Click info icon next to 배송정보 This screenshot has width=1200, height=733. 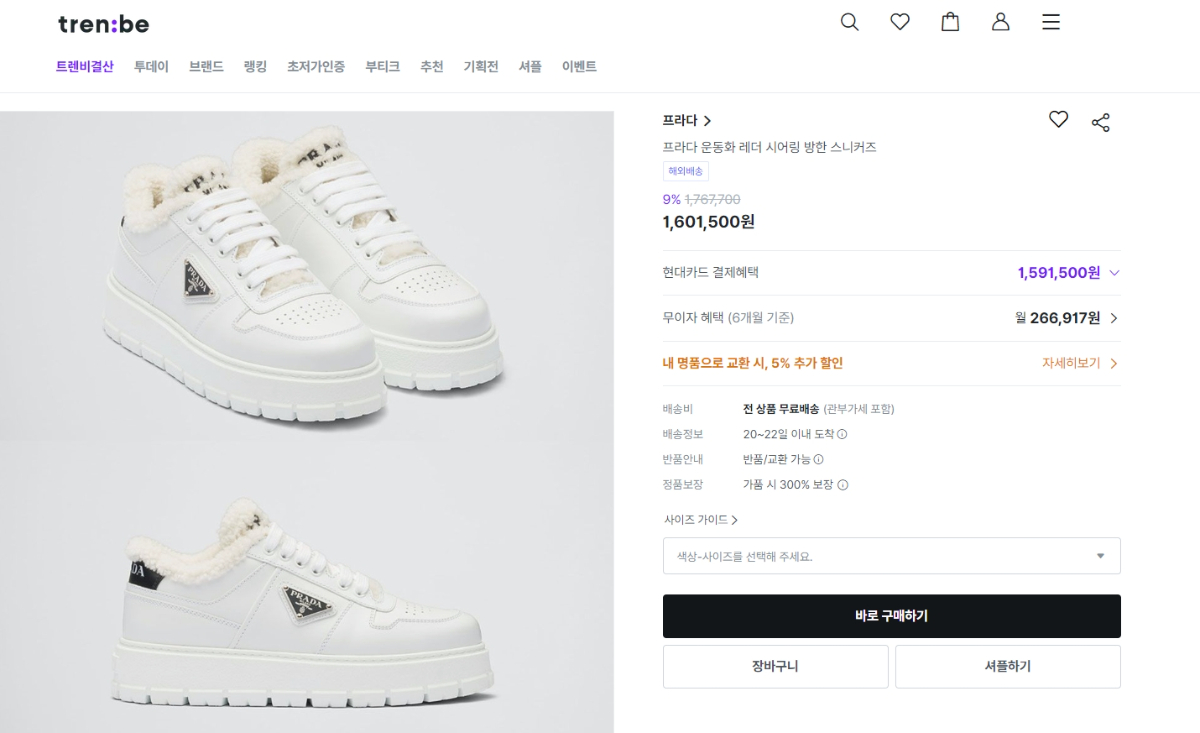842,434
